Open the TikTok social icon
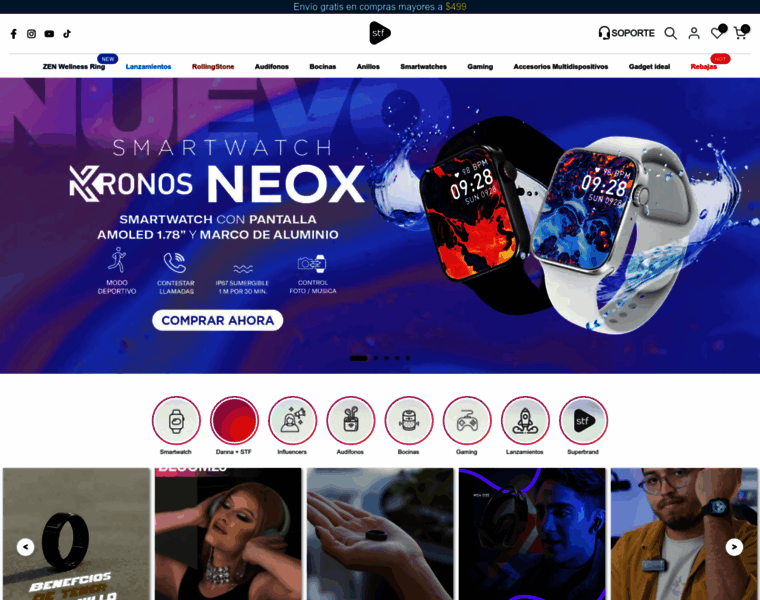The width and height of the screenshot is (760, 600). coord(67,33)
